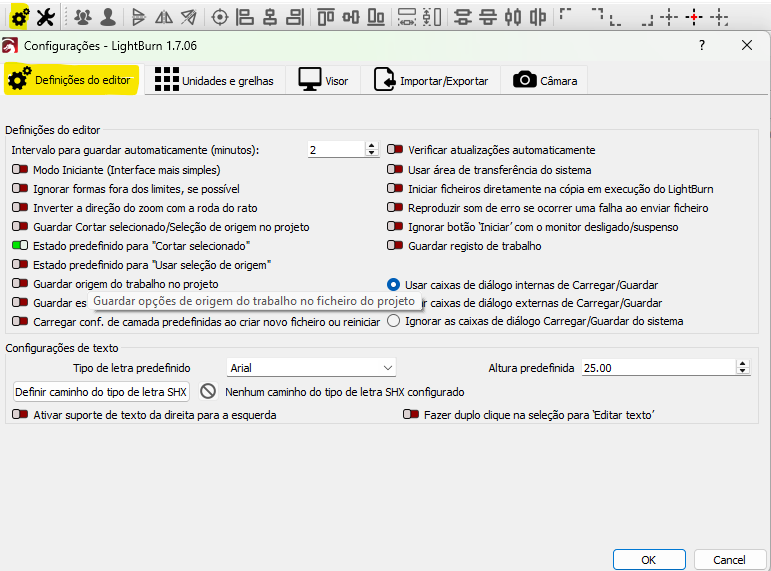
Task: Click the align left edges icon
Action: point(245,16)
